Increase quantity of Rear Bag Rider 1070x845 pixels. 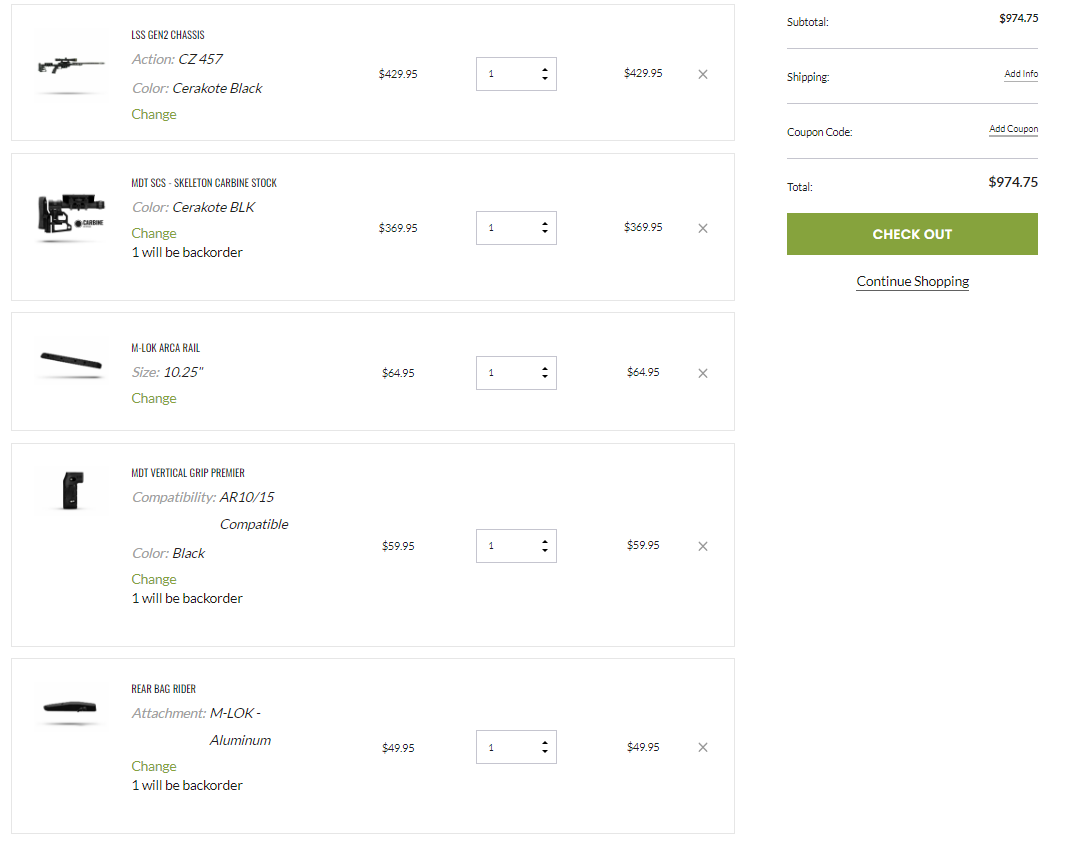tap(545, 743)
